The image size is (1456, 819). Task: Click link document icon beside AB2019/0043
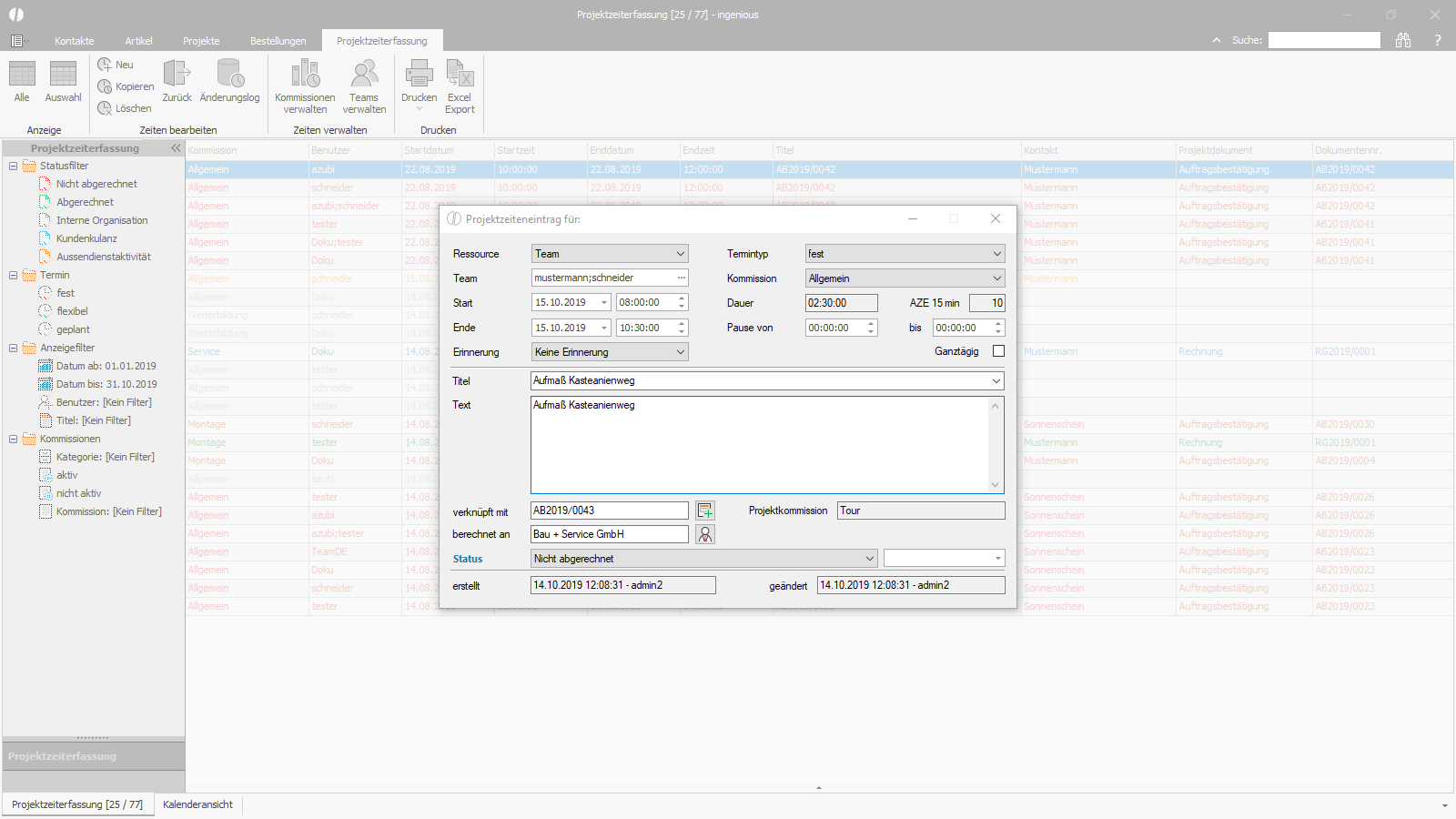(x=705, y=511)
